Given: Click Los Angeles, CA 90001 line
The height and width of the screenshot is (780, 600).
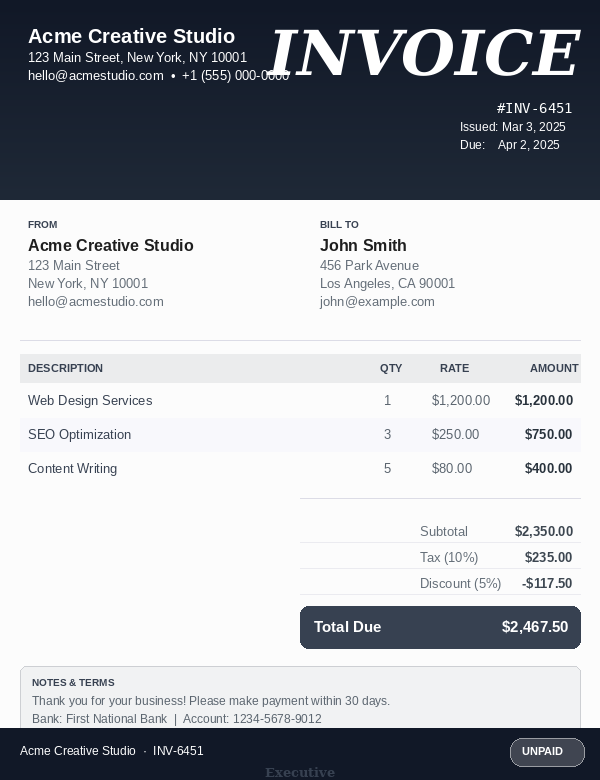Looking at the screenshot, I should pyautogui.click(x=387, y=284).
